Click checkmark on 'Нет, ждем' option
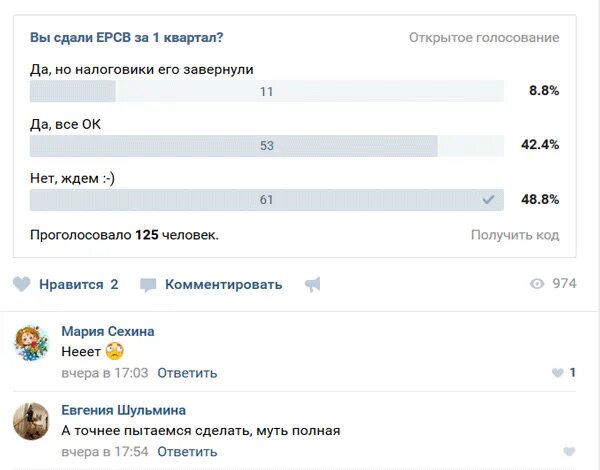Image resolution: width=600 pixels, height=470 pixels. pyautogui.click(x=488, y=199)
